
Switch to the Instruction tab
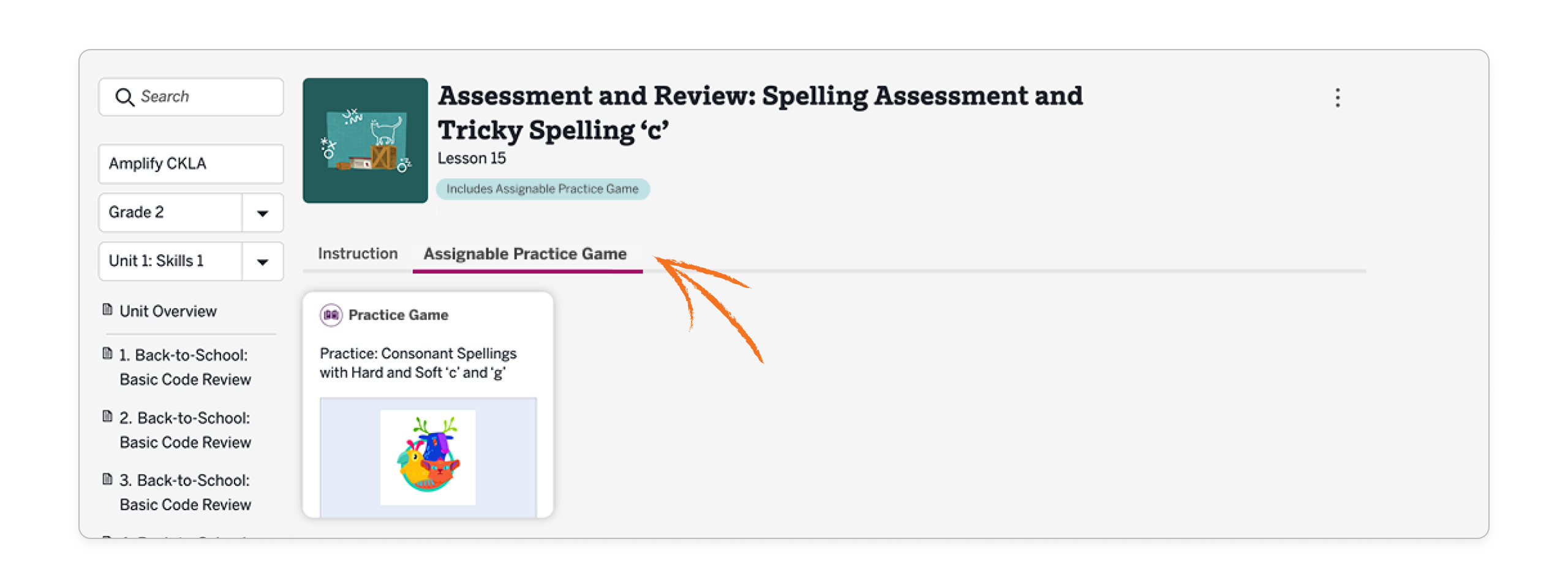coord(357,253)
